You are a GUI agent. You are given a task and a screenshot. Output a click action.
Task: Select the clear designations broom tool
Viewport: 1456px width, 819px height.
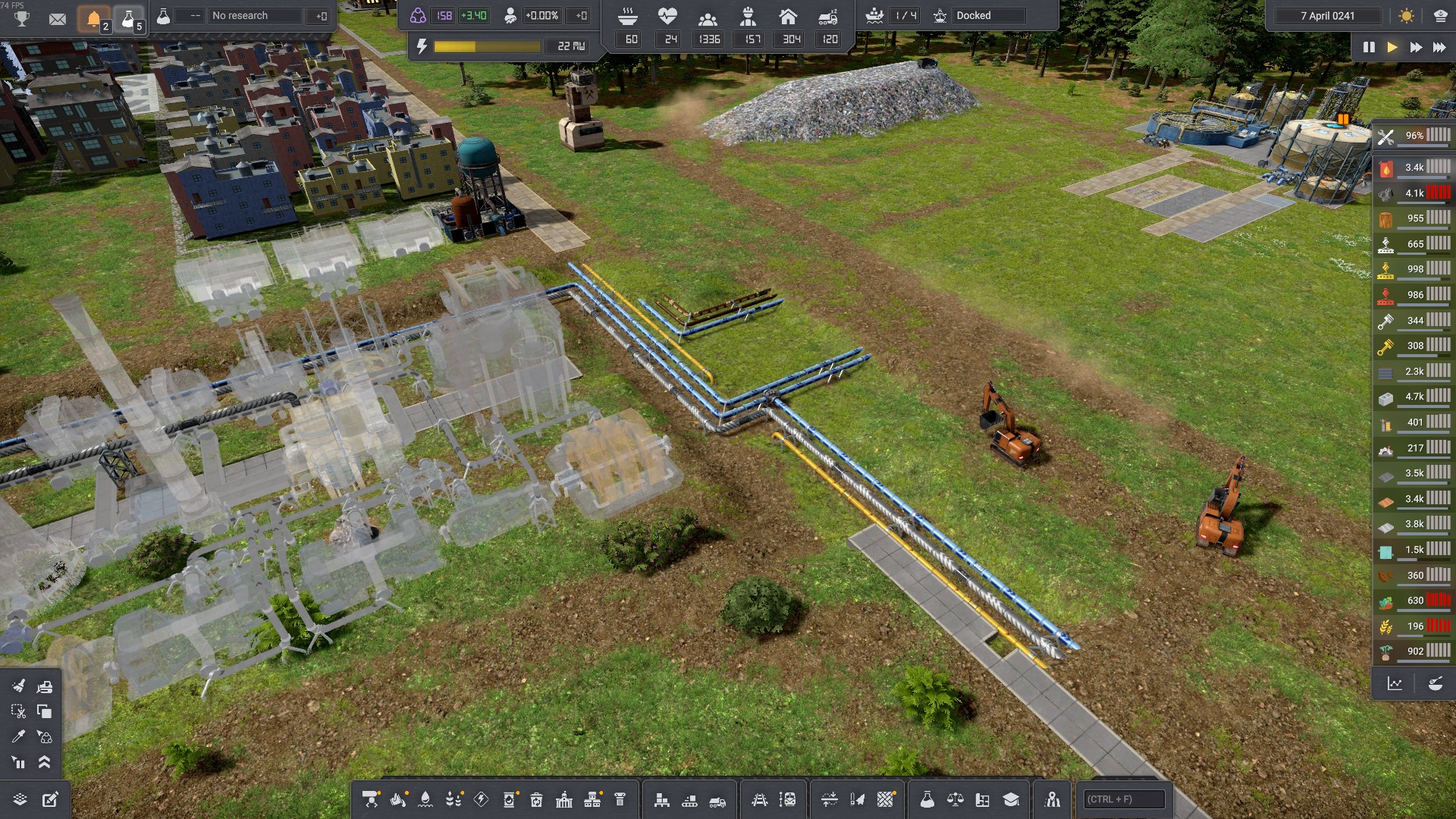(19, 686)
